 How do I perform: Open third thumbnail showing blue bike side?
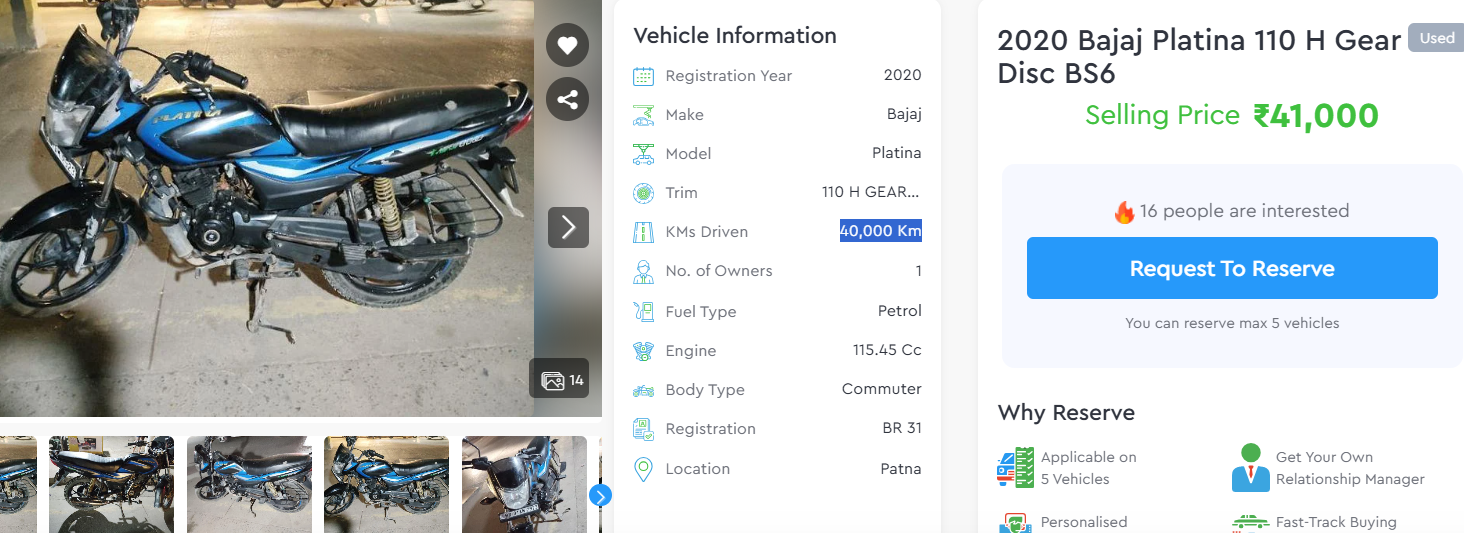pyautogui.click(x=249, y=484)
